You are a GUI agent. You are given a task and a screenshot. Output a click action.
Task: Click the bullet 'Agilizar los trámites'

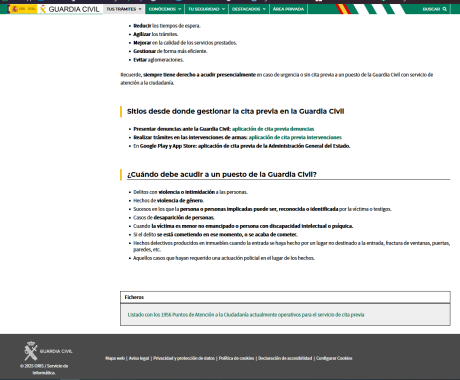coord(156,34)
